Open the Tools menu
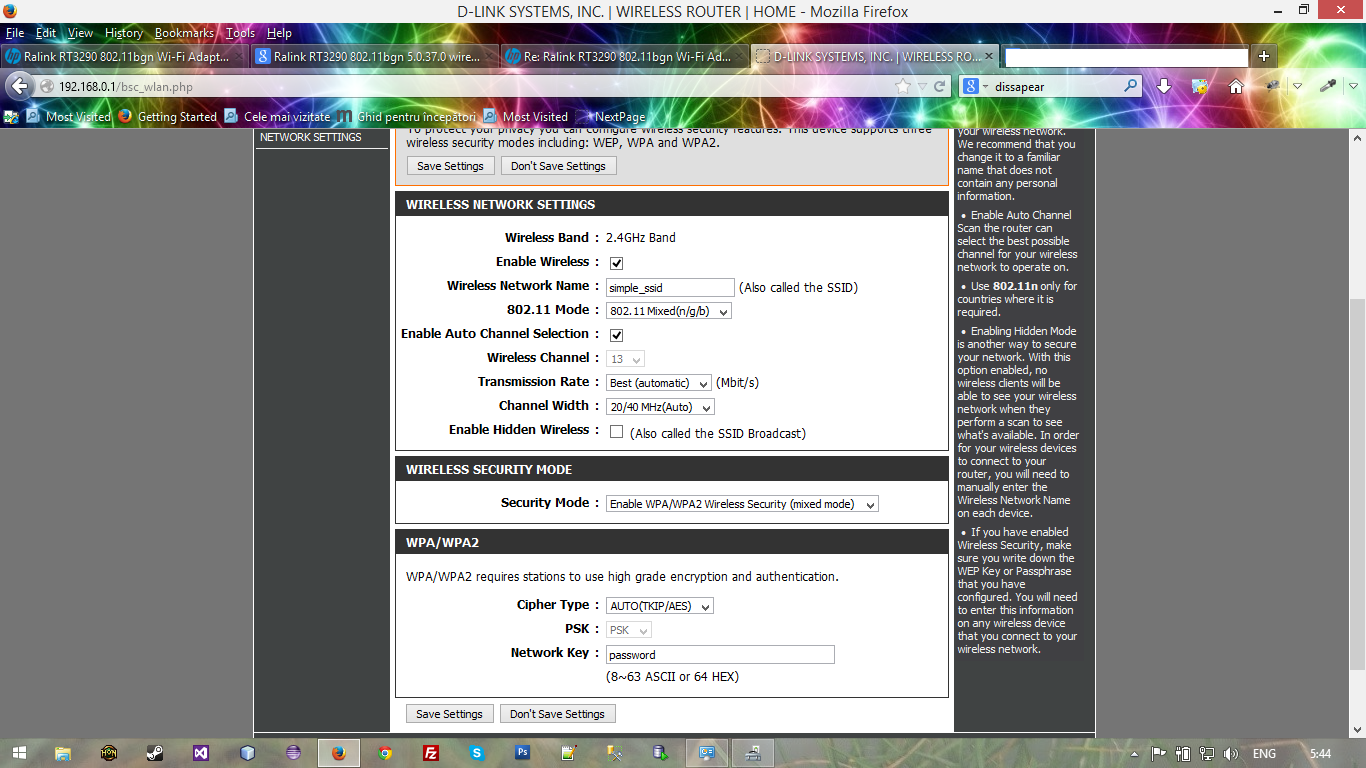 (x=240, y=33)
